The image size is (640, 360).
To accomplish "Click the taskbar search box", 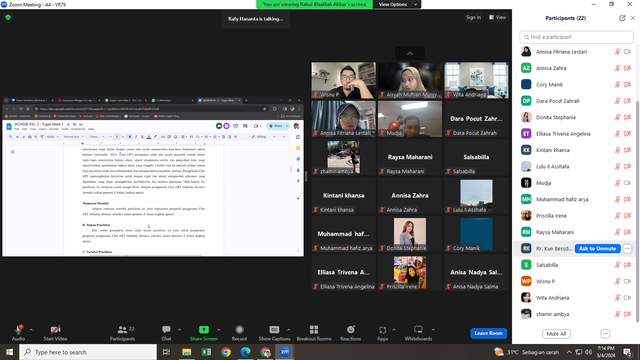I will pyautogui.click(x=88, y=352).
